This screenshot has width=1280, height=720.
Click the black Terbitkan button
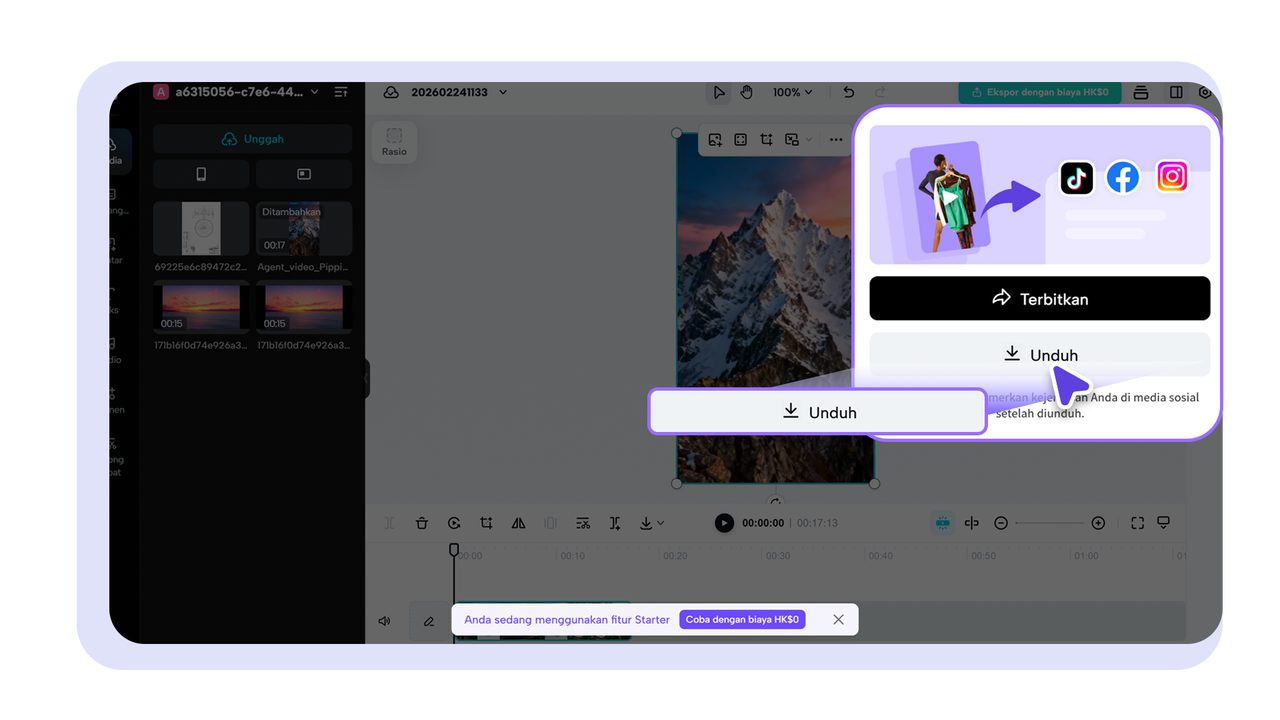[x=1040, y=298]
